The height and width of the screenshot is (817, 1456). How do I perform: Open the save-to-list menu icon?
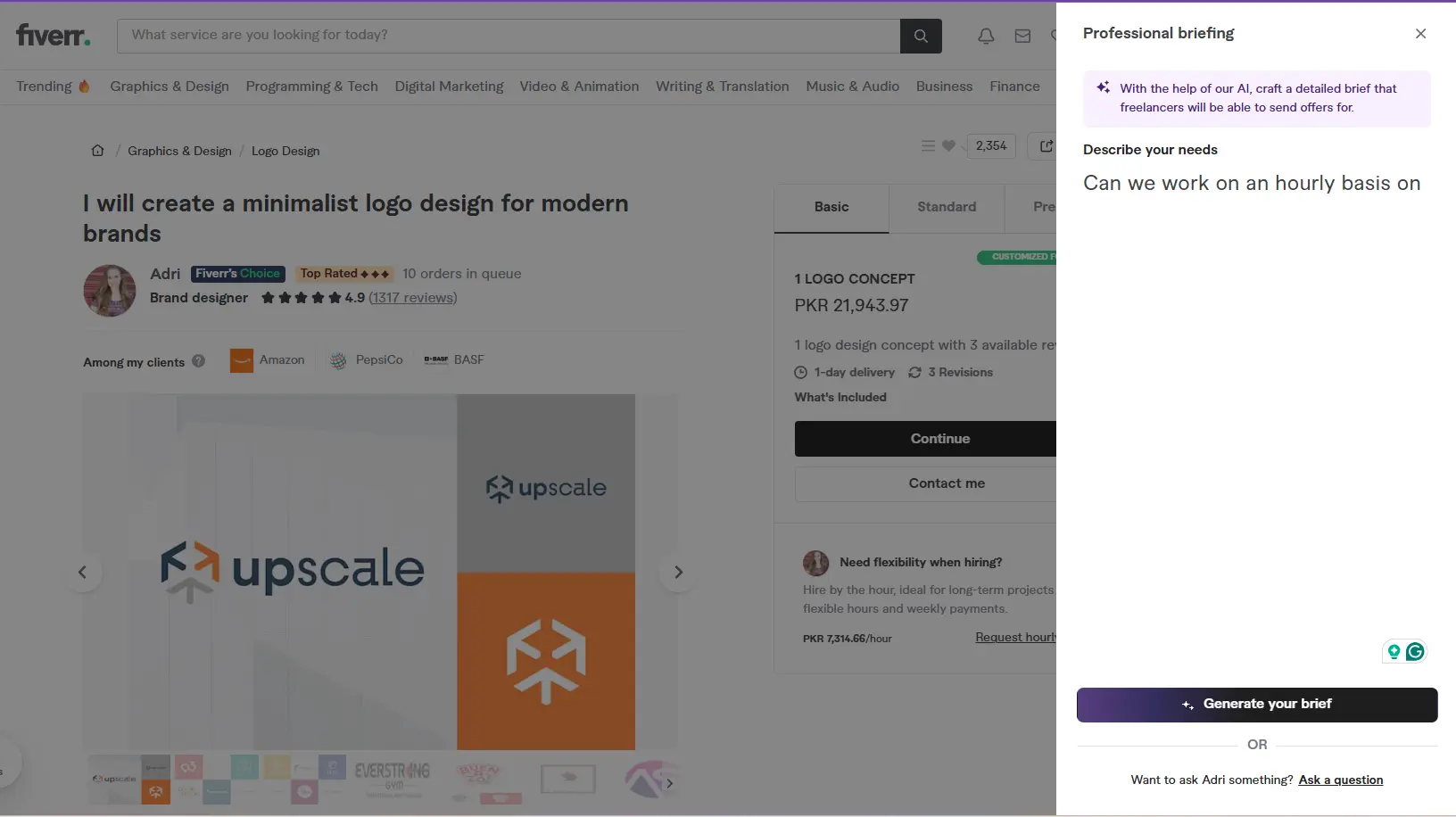tap(928, 145)
